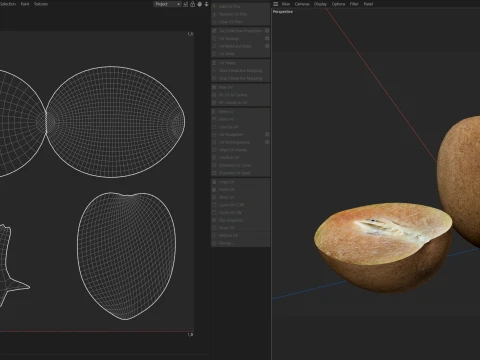
Task: Open UV Straighten settings gear
Action: coord(267,134)
